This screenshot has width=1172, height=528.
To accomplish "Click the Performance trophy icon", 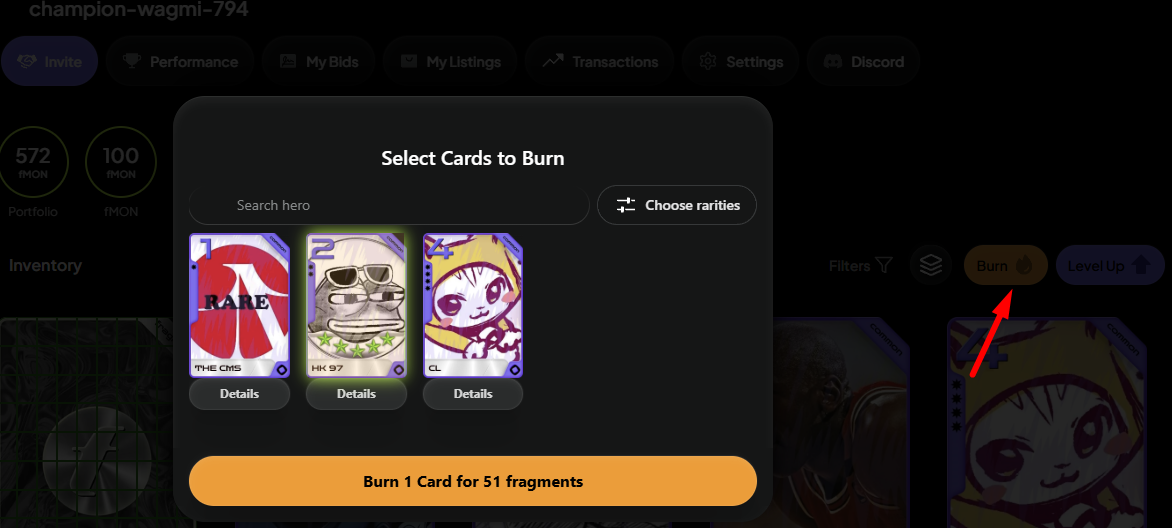I will click(132, 62).
